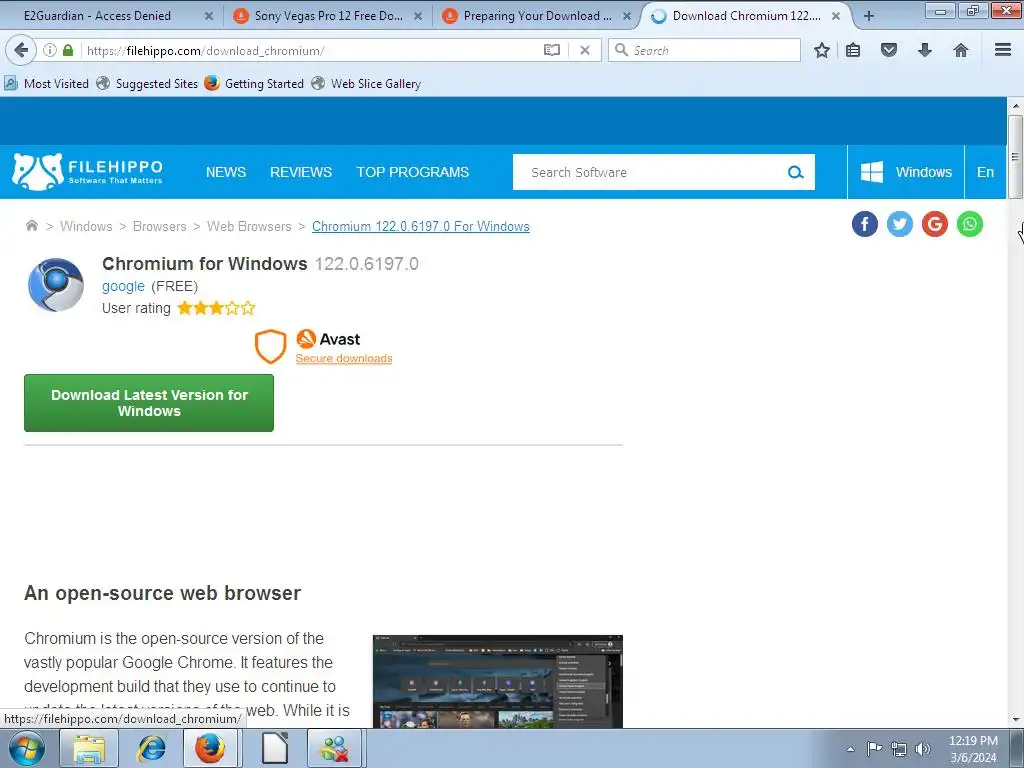Open TOP PROGRAMS in FileHippo navigation
Screen dimensions: 1024x768
[413, 172]
